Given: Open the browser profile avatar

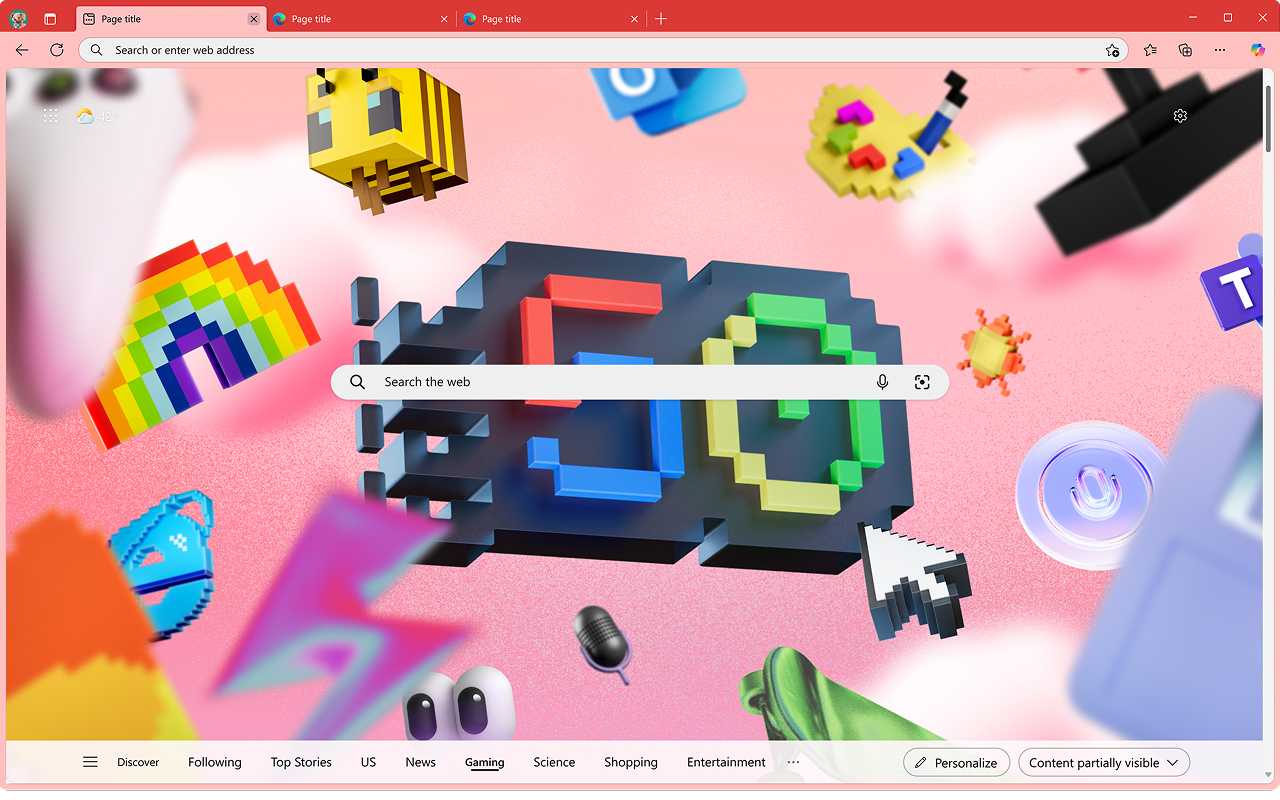Looking at the screenshot, I should click(19, 19).
